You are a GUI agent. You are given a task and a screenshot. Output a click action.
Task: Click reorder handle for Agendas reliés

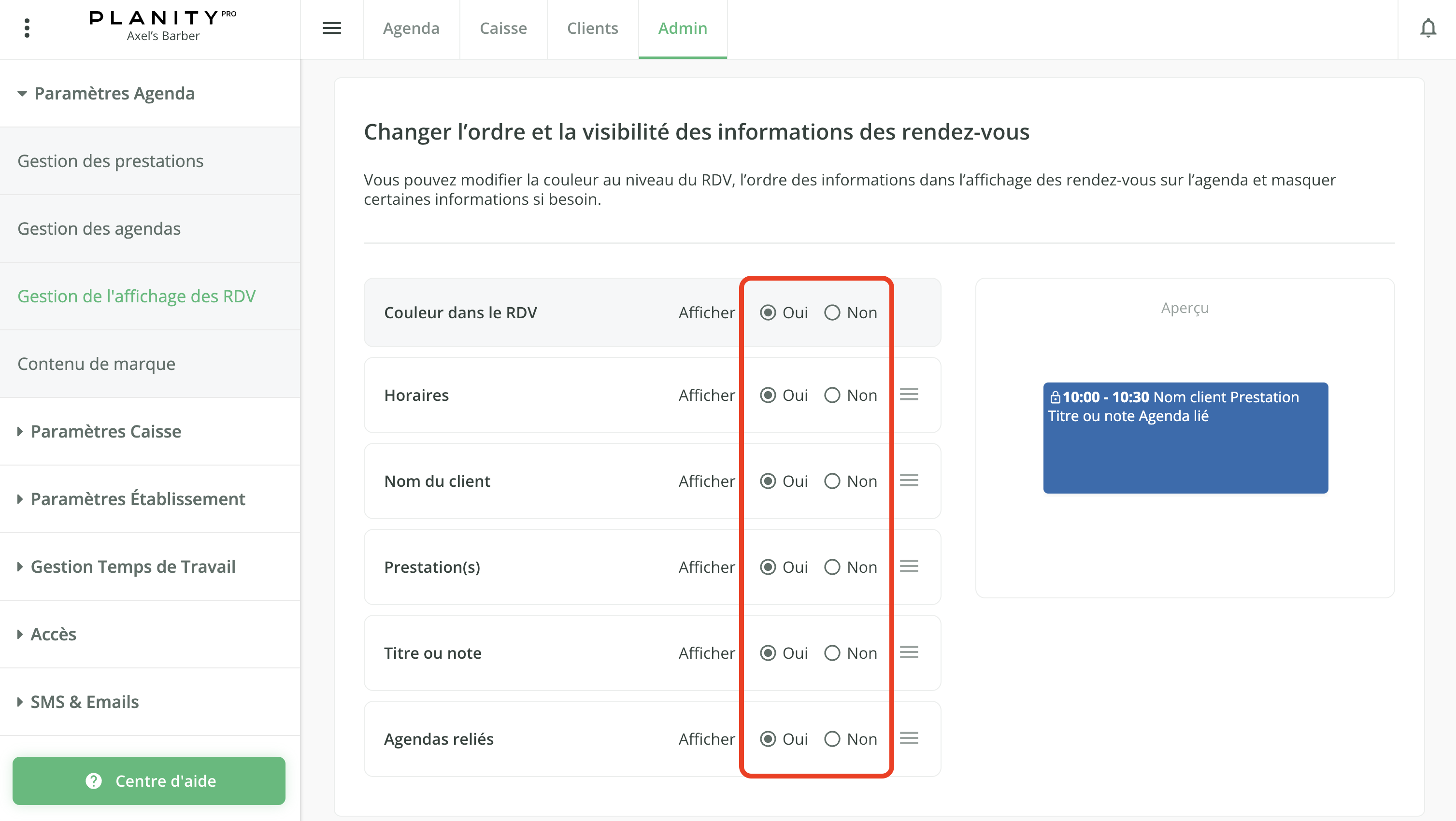(909, 738)
